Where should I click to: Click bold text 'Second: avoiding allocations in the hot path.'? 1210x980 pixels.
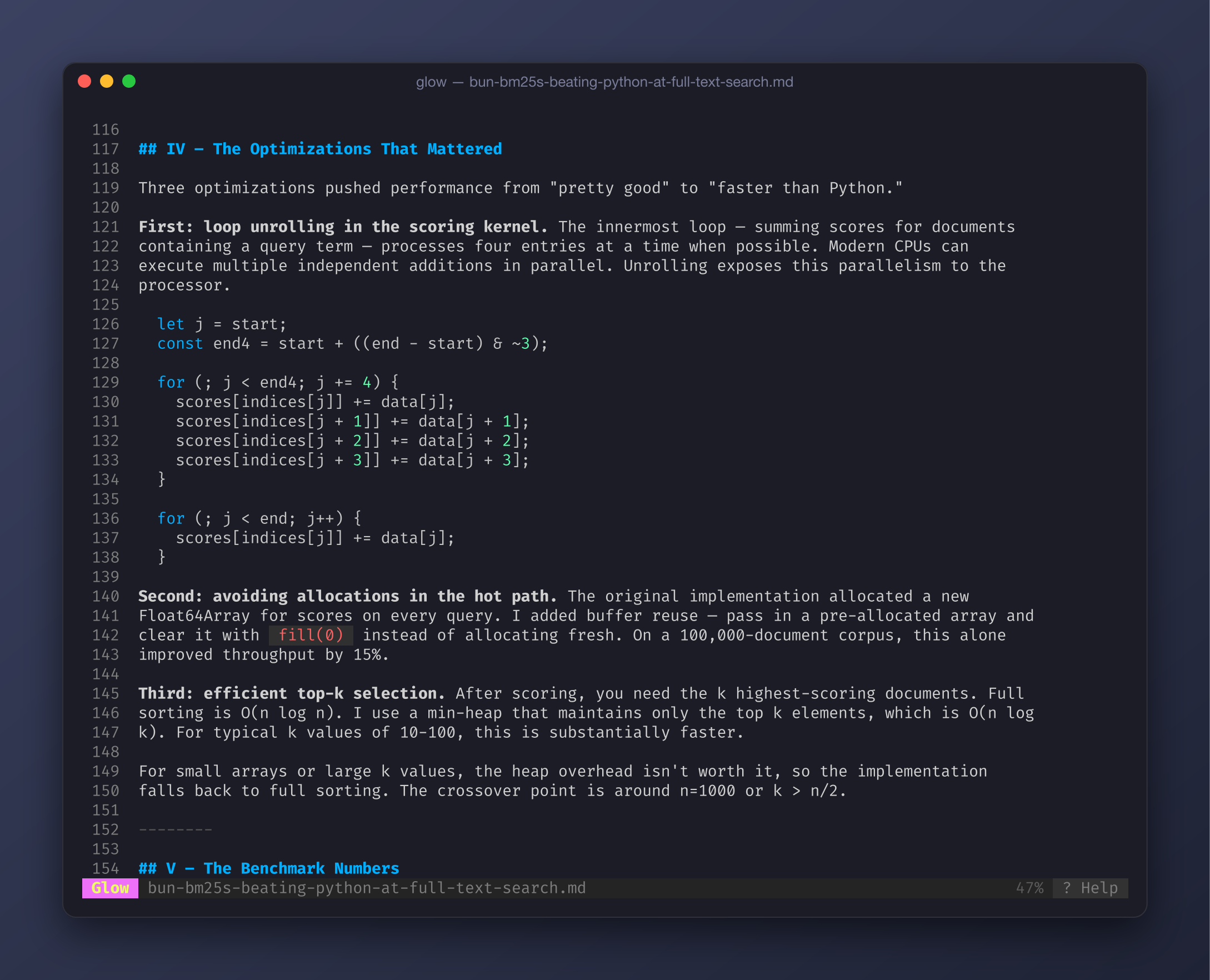(x=348, y=596)
